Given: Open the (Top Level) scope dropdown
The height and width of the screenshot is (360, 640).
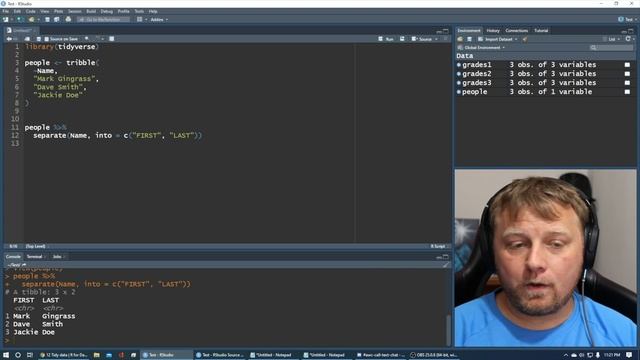Looking at the screenshot, I should 37,246.
